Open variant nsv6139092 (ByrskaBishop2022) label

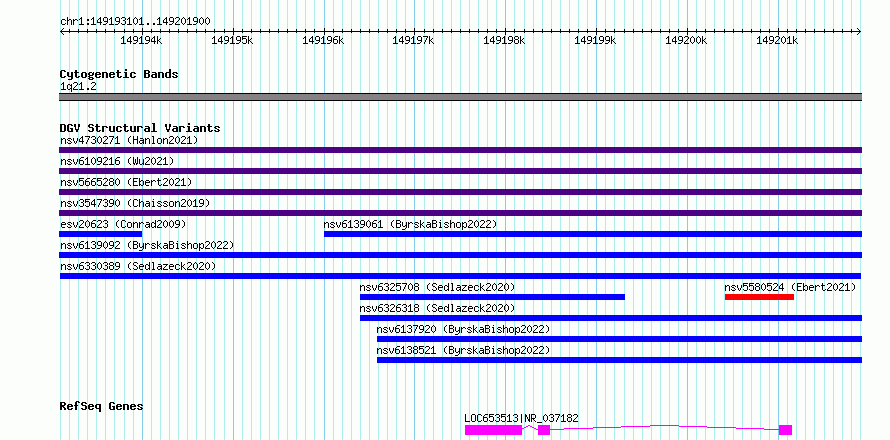tap(147, 245)
